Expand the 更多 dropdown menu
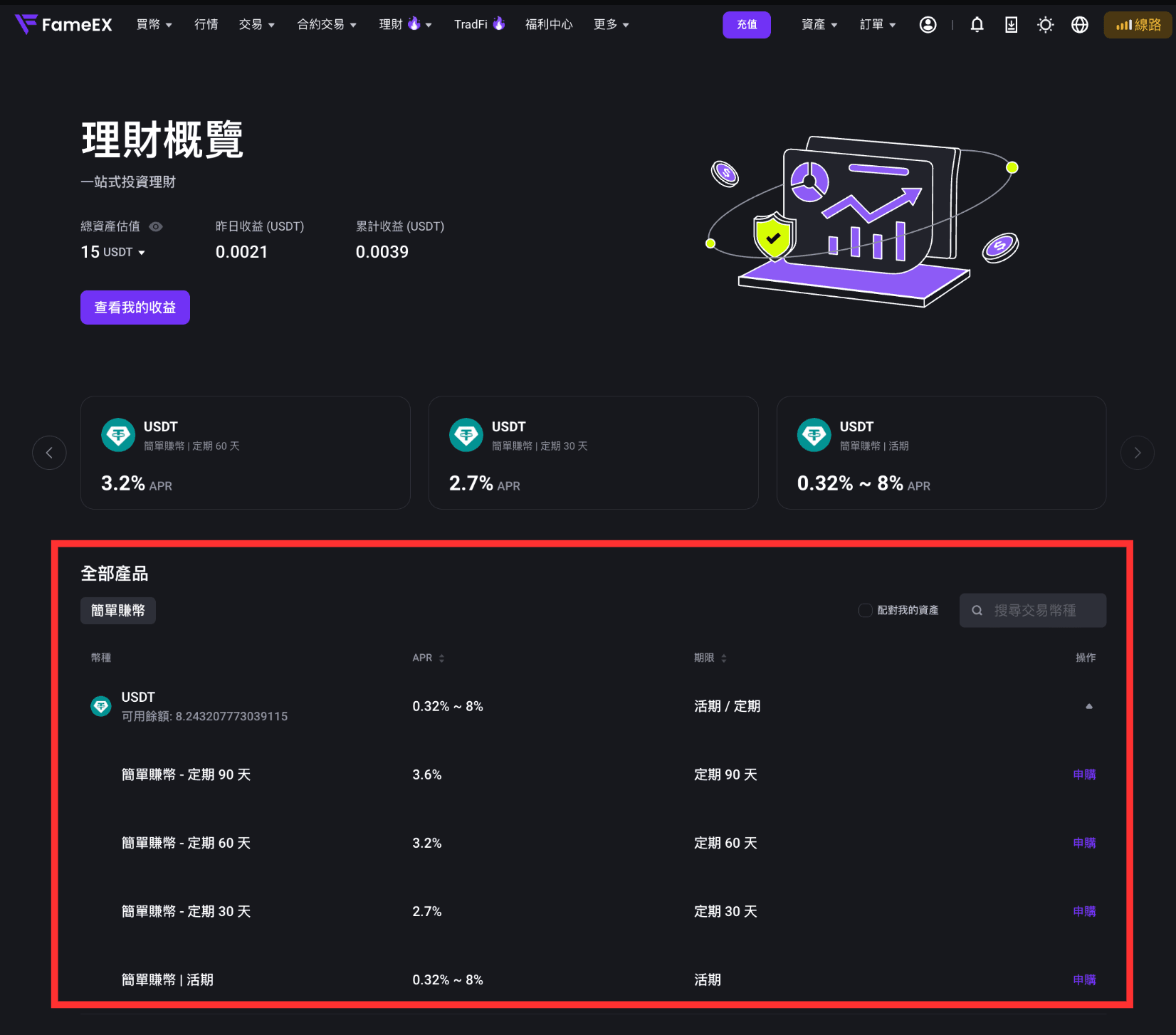 tap(611, 25)
